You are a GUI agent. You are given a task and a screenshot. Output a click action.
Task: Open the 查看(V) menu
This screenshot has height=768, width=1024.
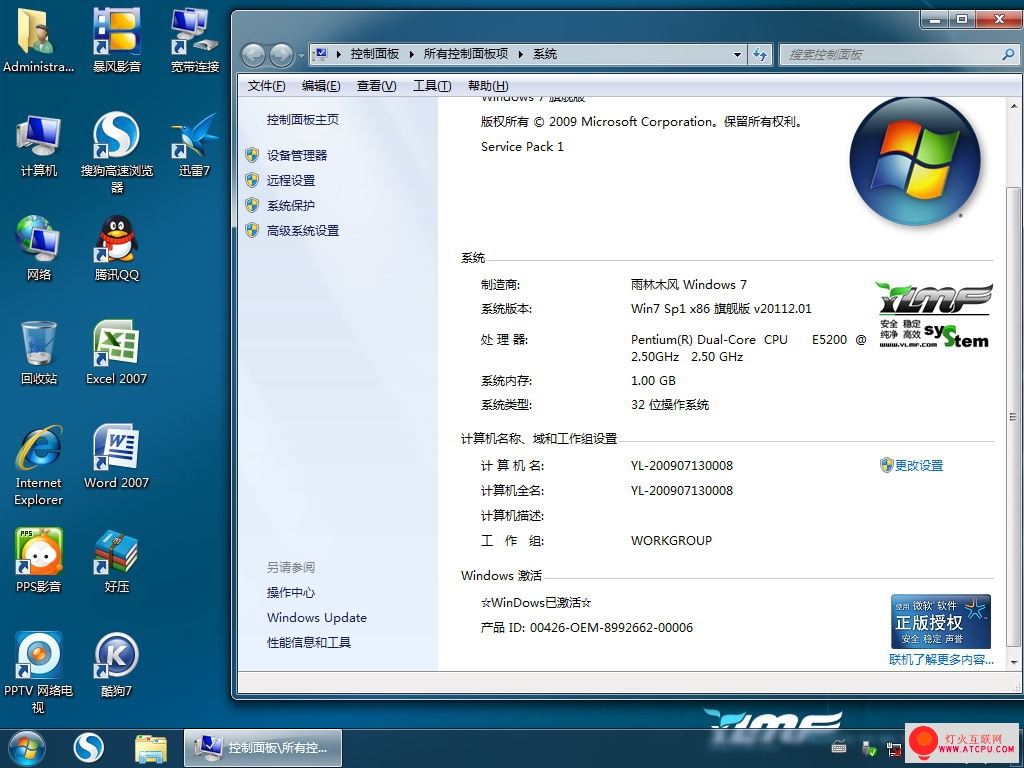(376, 86)
